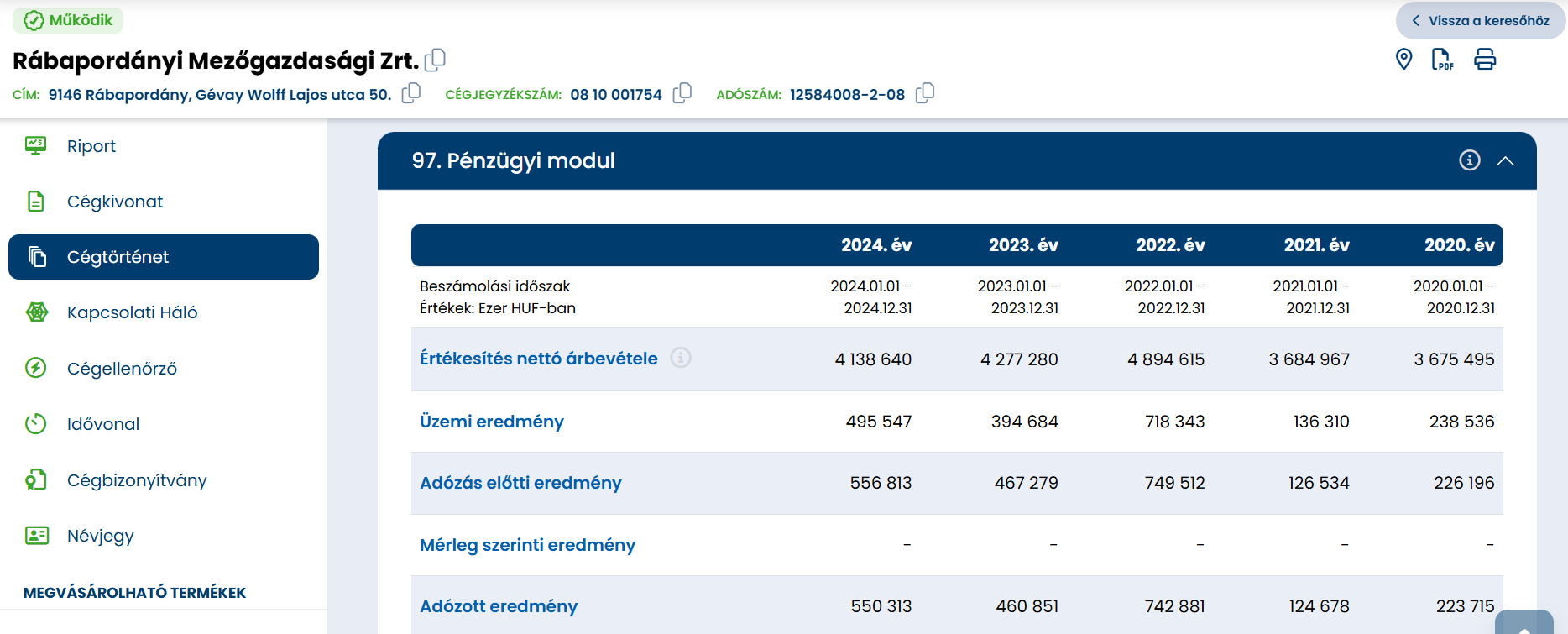Open the Pénzügyi modul info icon

click(x=1470, y=160)
